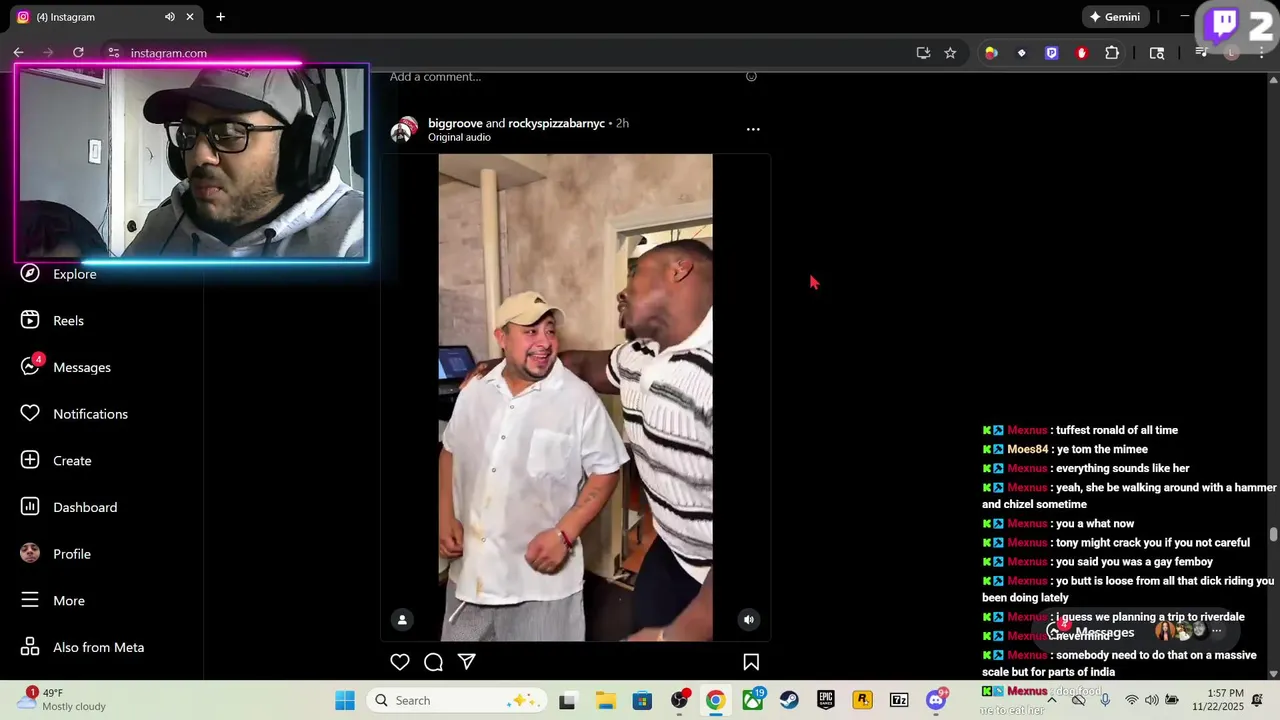This screenshot has width=1280, height=720.
Task: Open Discord from taskbar
Action: 936,700
